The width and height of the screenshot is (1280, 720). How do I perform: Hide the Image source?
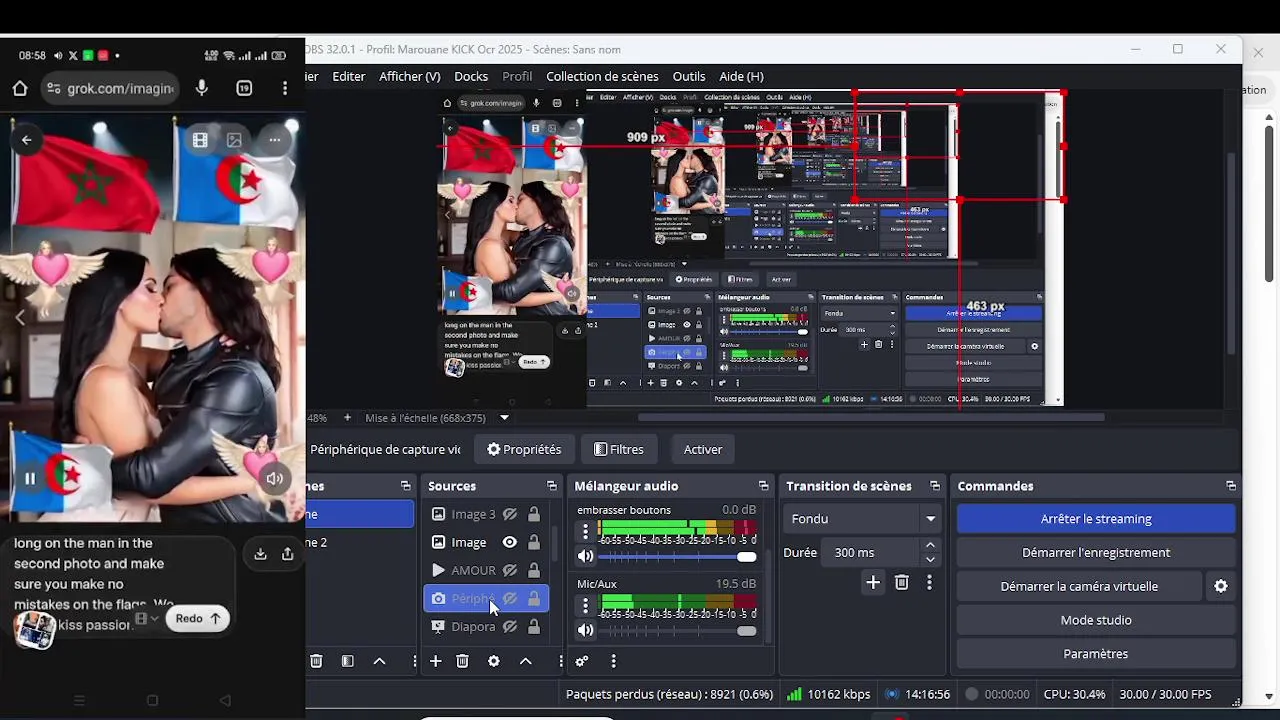pyautogui.click(x=510, y=542)
